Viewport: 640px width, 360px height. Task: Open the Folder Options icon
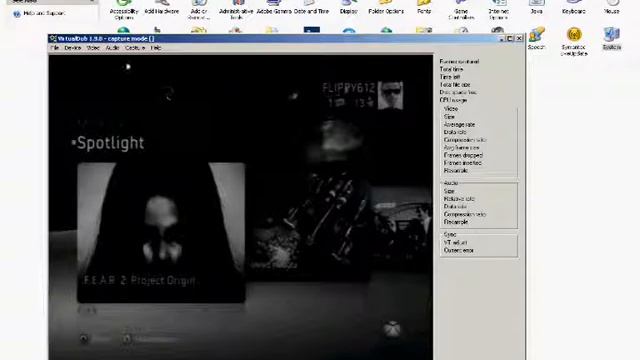pos(386,7)
